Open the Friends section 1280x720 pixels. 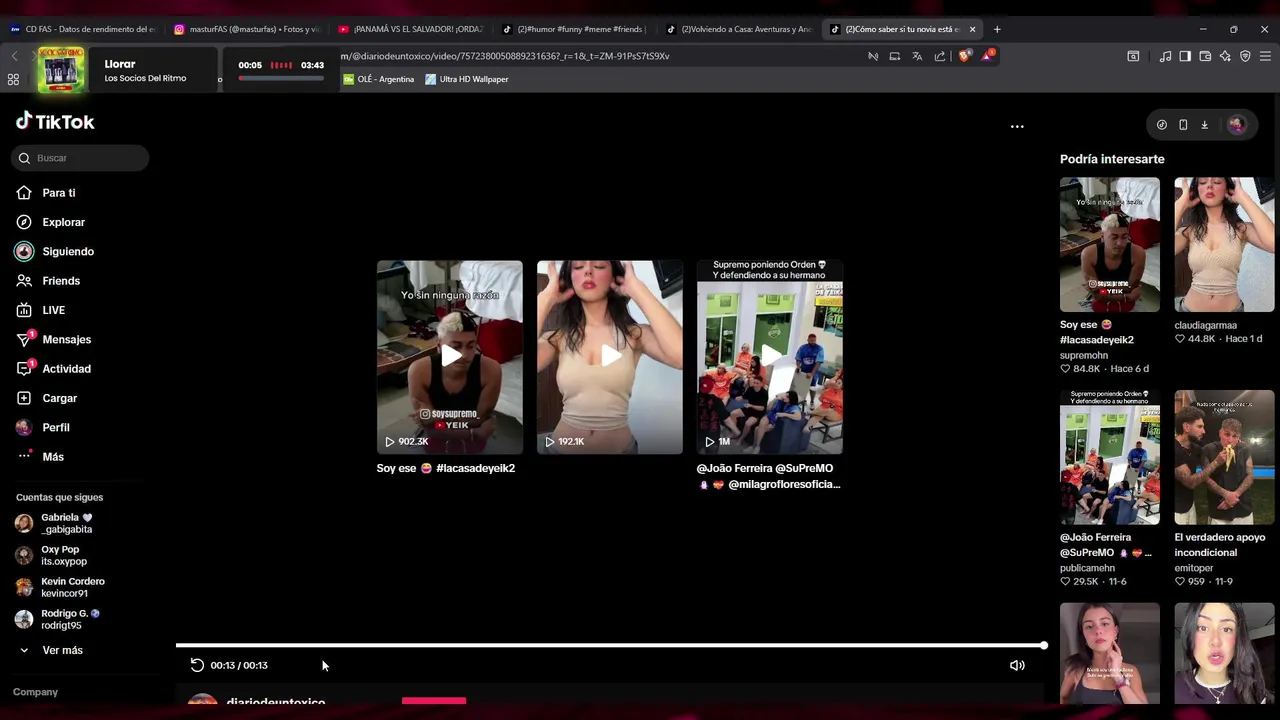pyautogui.click(x=60, y=281)
